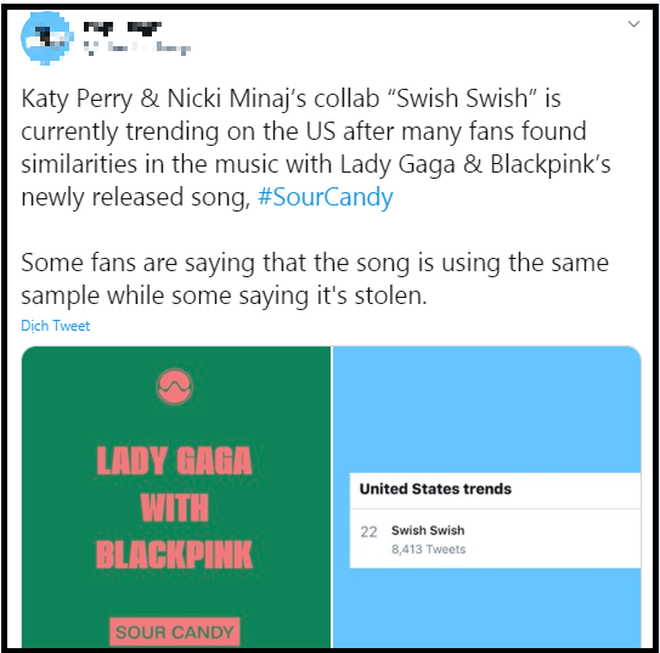Click the United States trends header
The height and width of the screenshot is (653, 660).
435,489
